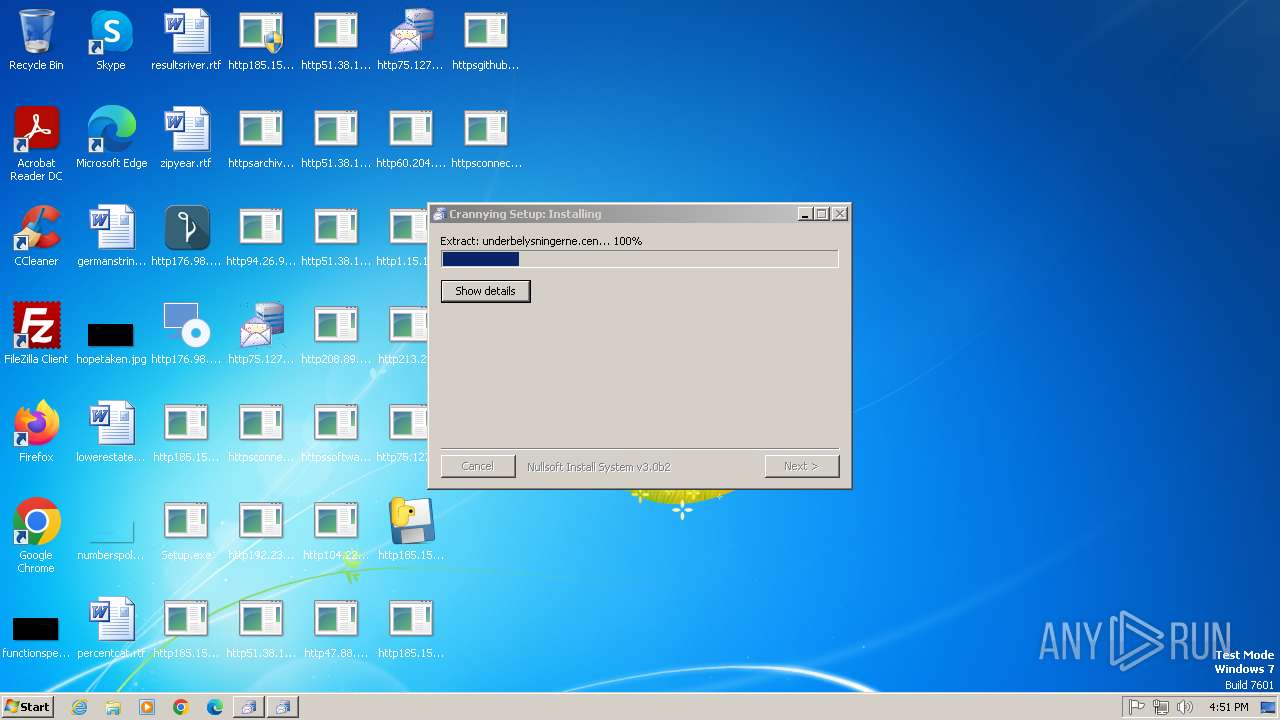Launch Edge from the taskbar

215,707
